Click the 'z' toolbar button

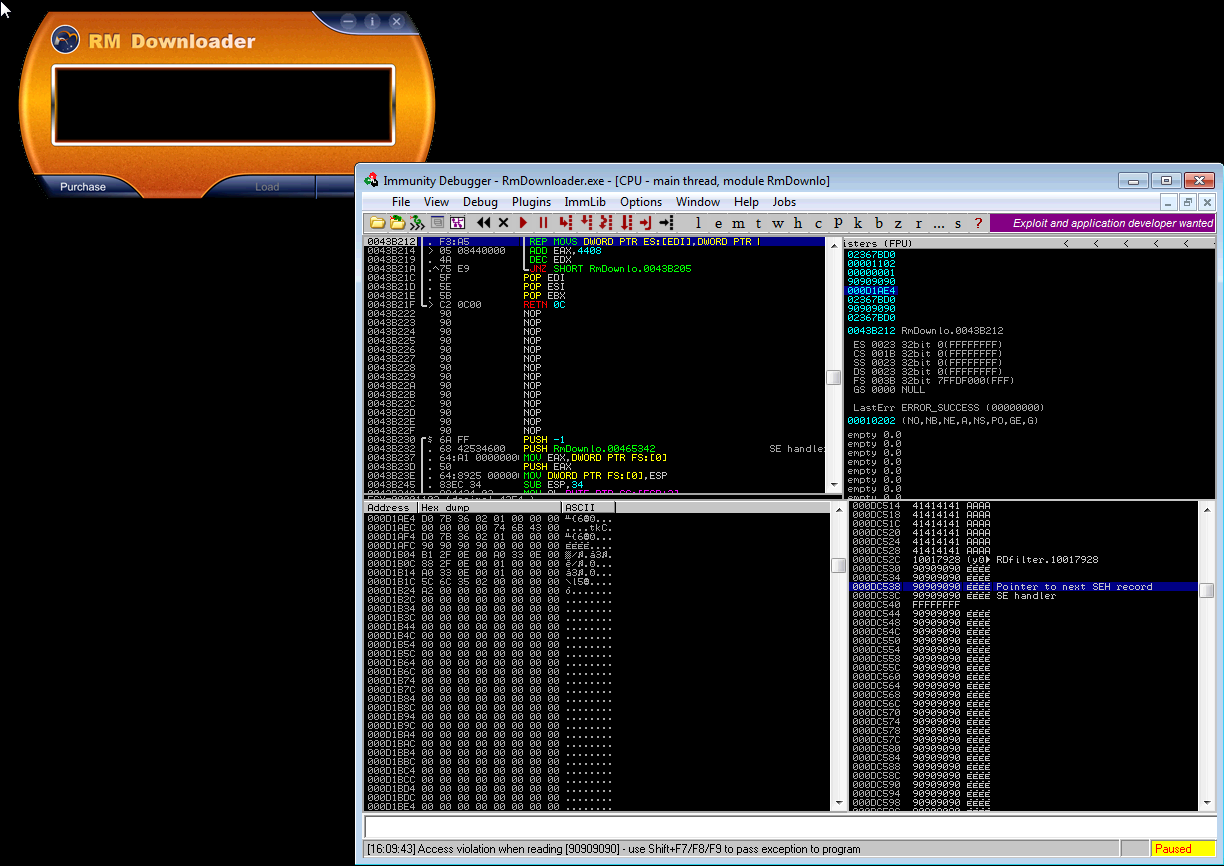[898, 222]
